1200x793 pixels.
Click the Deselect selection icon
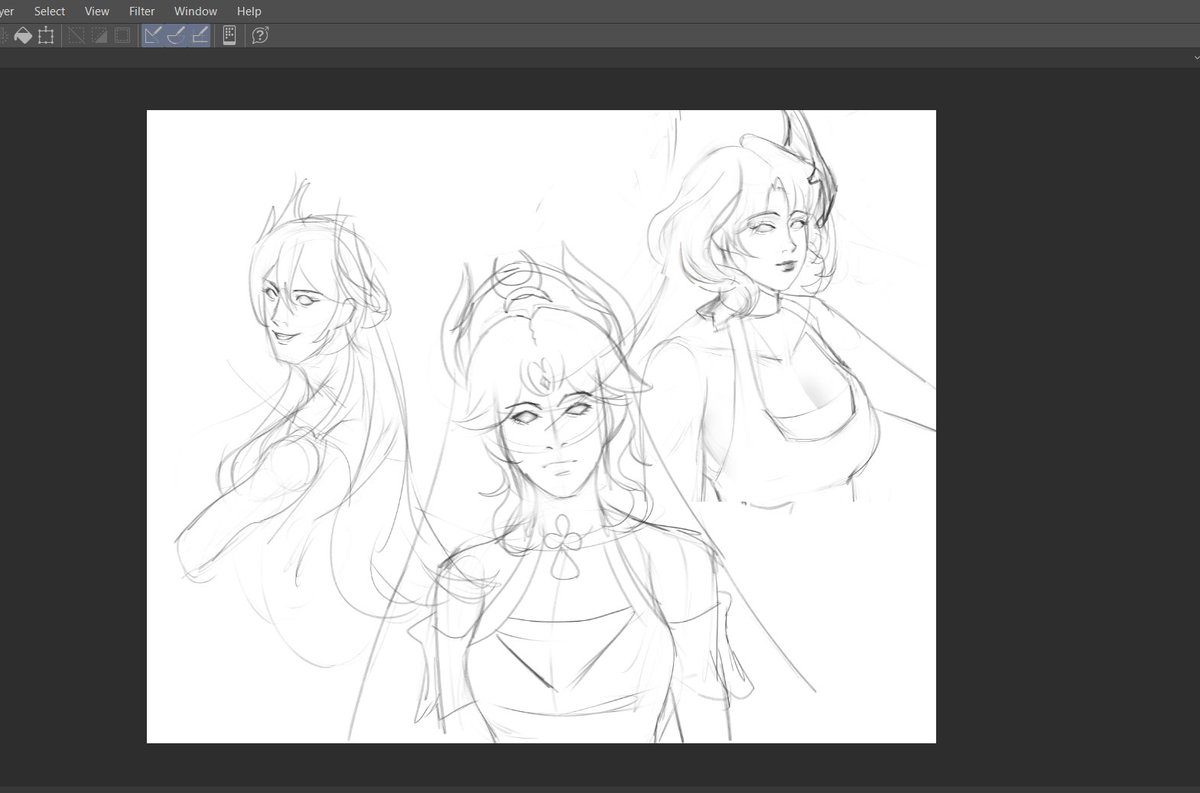[x=76, y=36]
